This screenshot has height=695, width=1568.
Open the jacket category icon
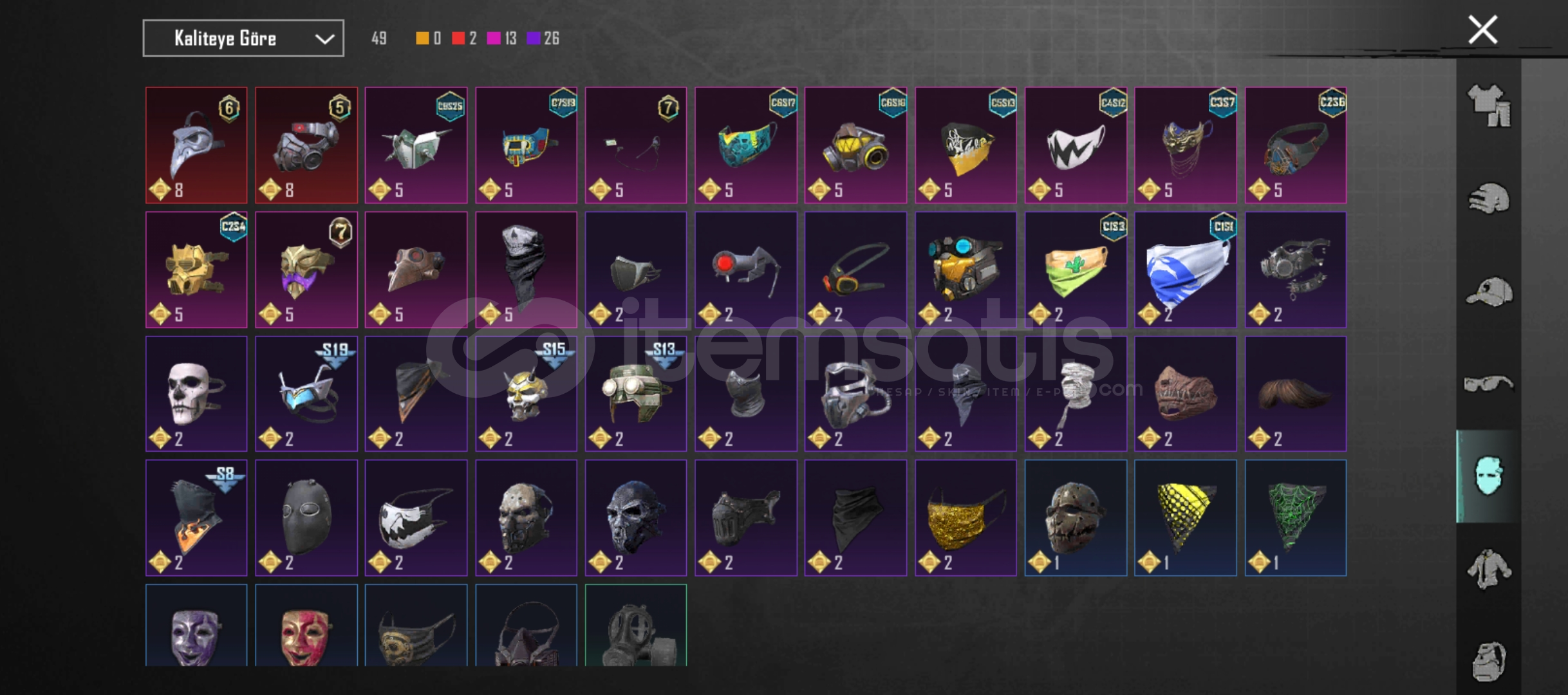1489,569
